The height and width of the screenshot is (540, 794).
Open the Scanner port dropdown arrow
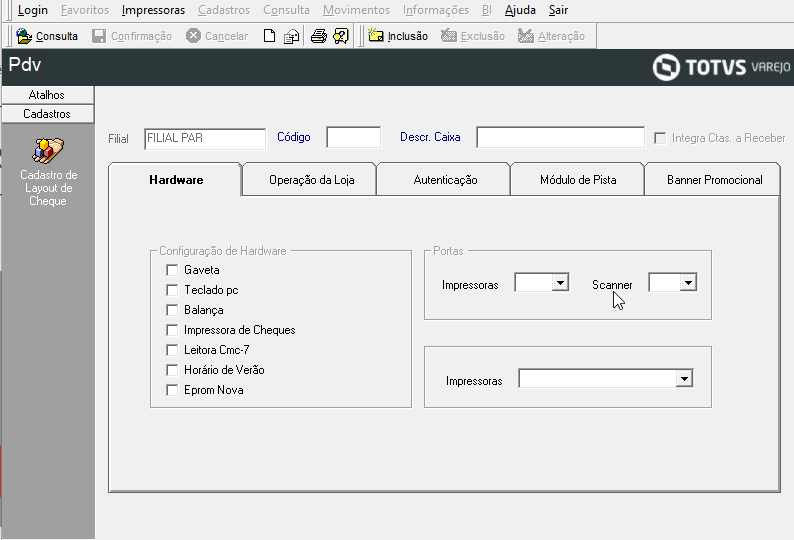pyautogui.click(x=688, y=283)
